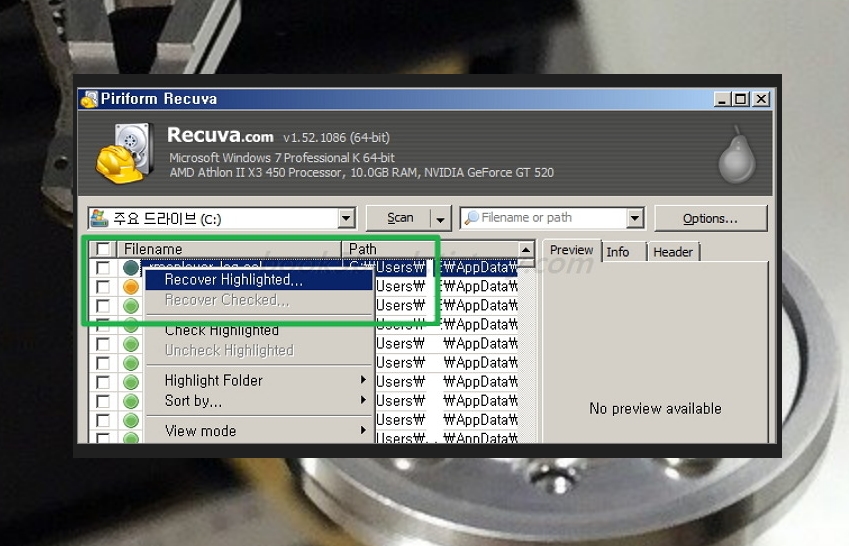The height and width of the screenshot is (546, 849).
Task: Expand the View mode submenu arrow
Action: click(x=363, y=431)
